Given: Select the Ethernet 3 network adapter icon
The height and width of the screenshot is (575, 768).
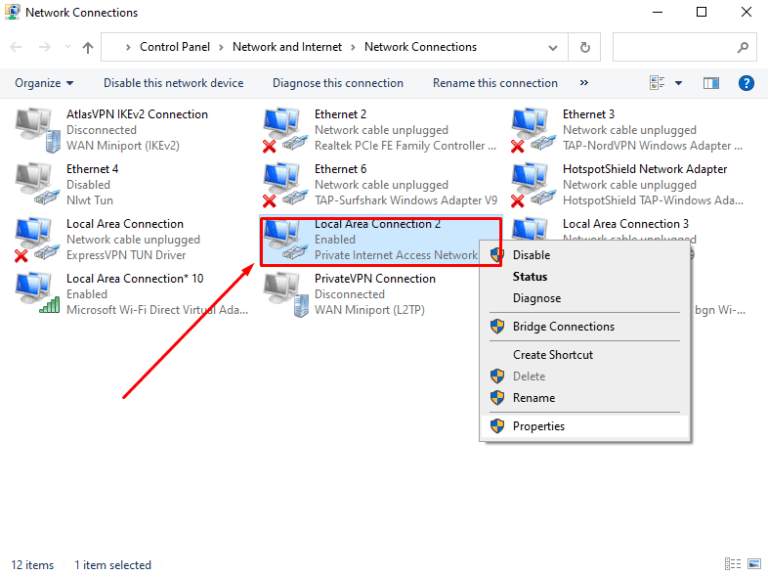Looking at the screenshot, I should 530,130.
